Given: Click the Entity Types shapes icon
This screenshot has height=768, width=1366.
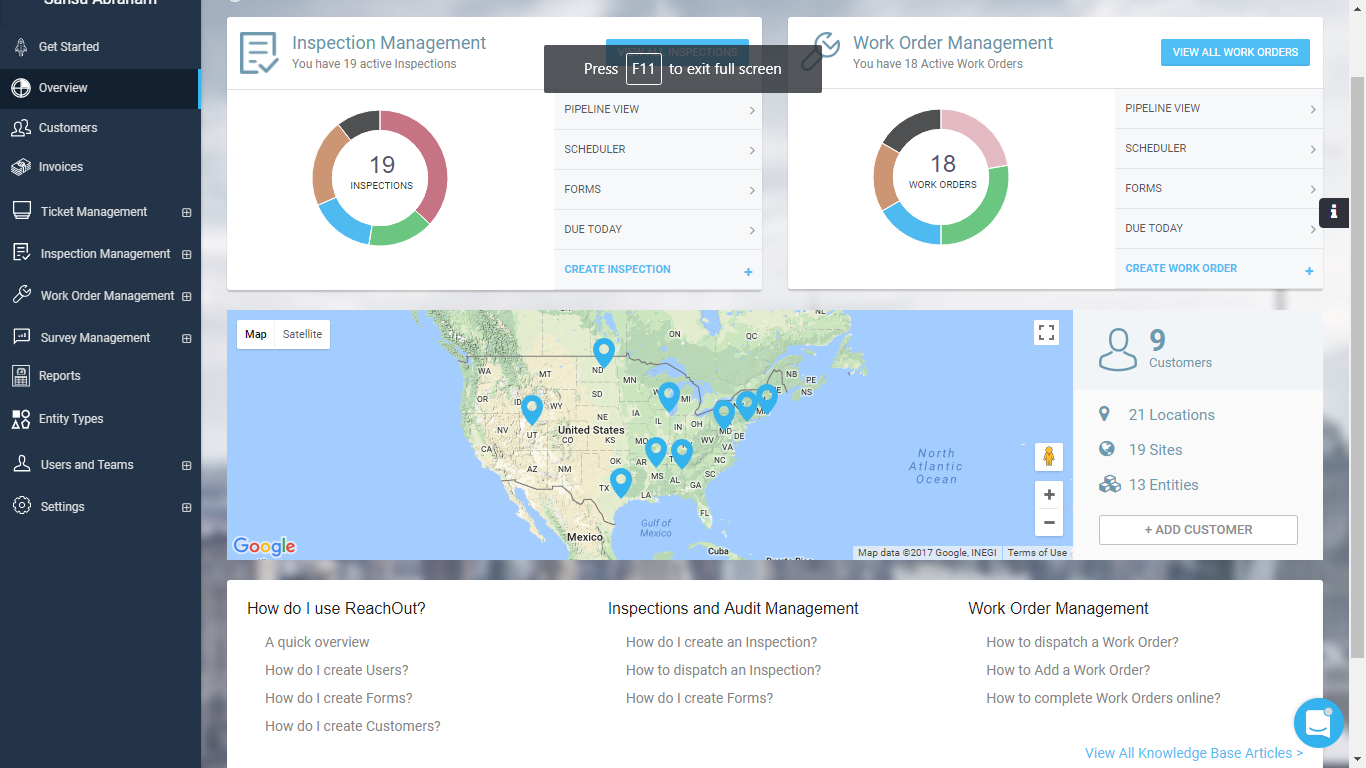Looking at the screenshot, I should tap(20, 419).
